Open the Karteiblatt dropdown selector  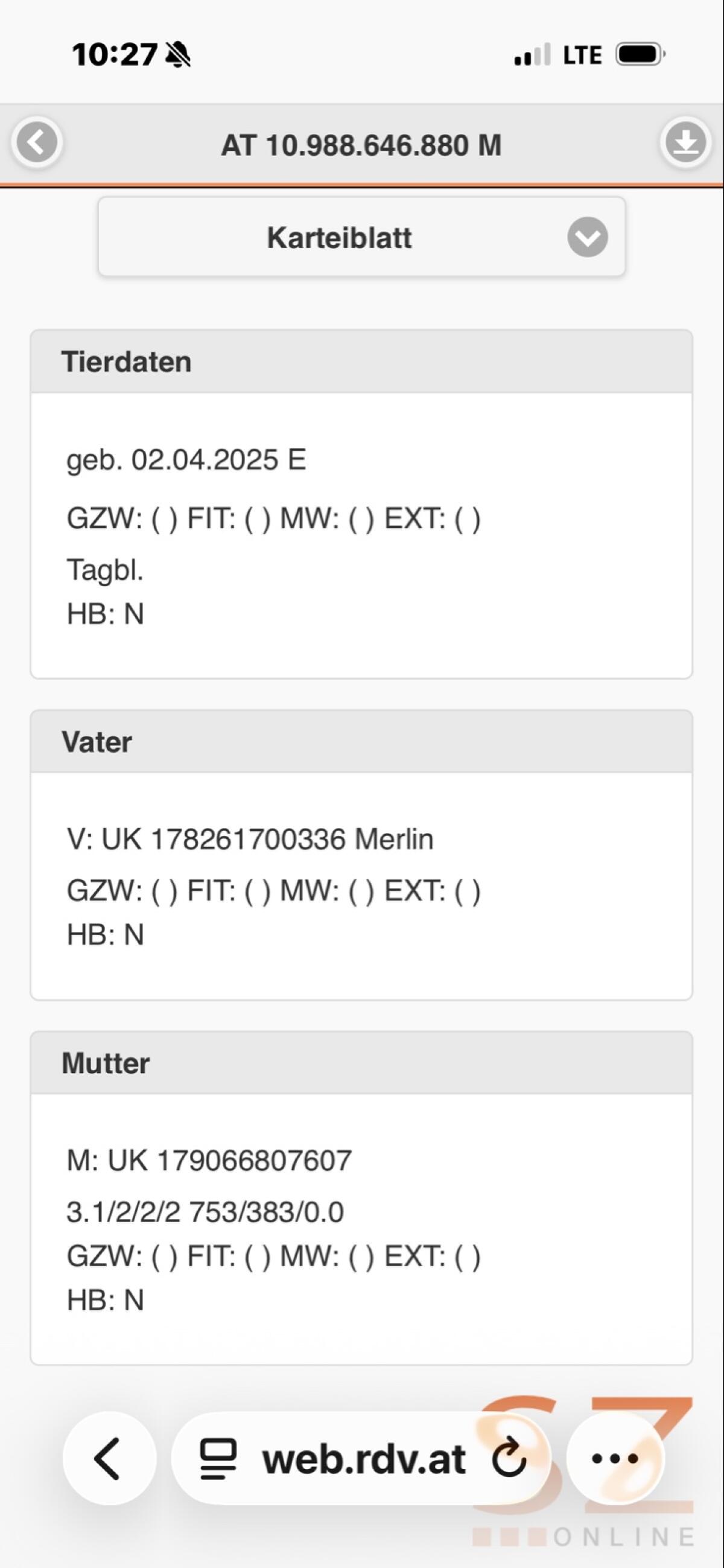[x=361, y=237]
